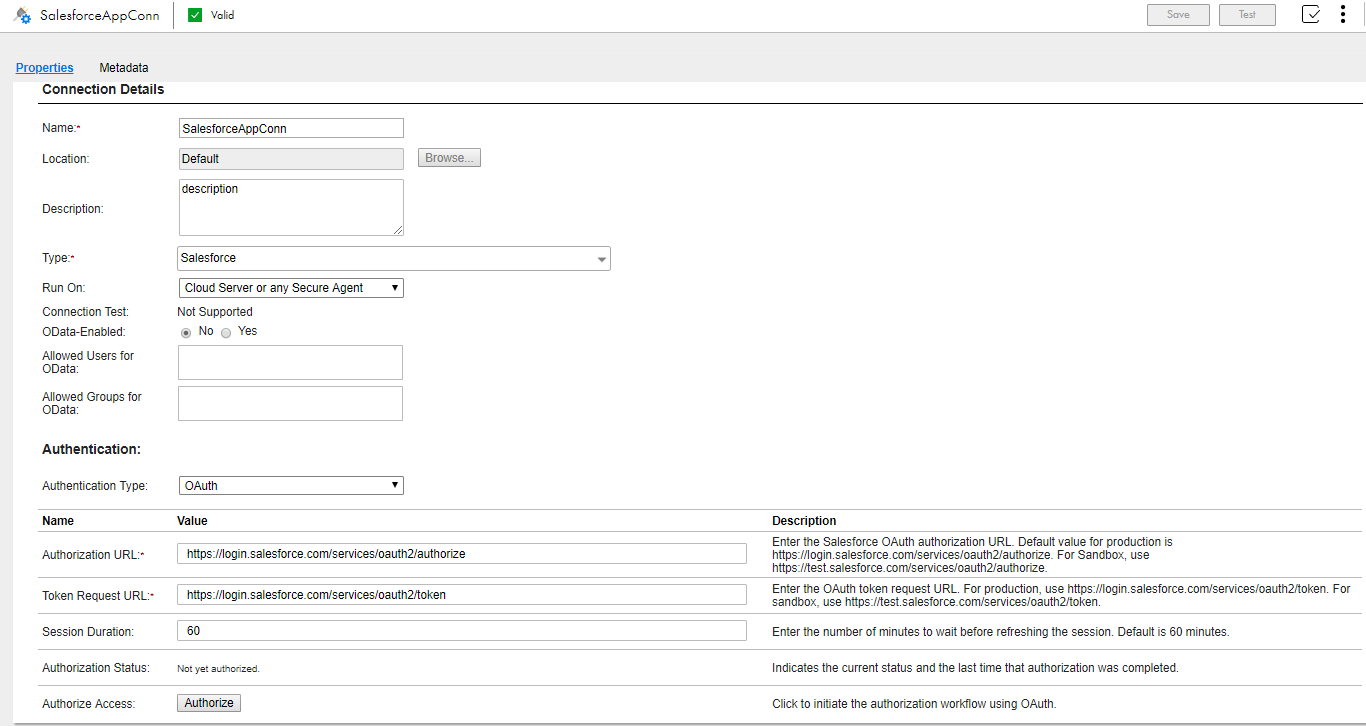Click the Authorize button
Image resolution: width=1366 pixels, height=726 pixels.
tap(209, 703)
